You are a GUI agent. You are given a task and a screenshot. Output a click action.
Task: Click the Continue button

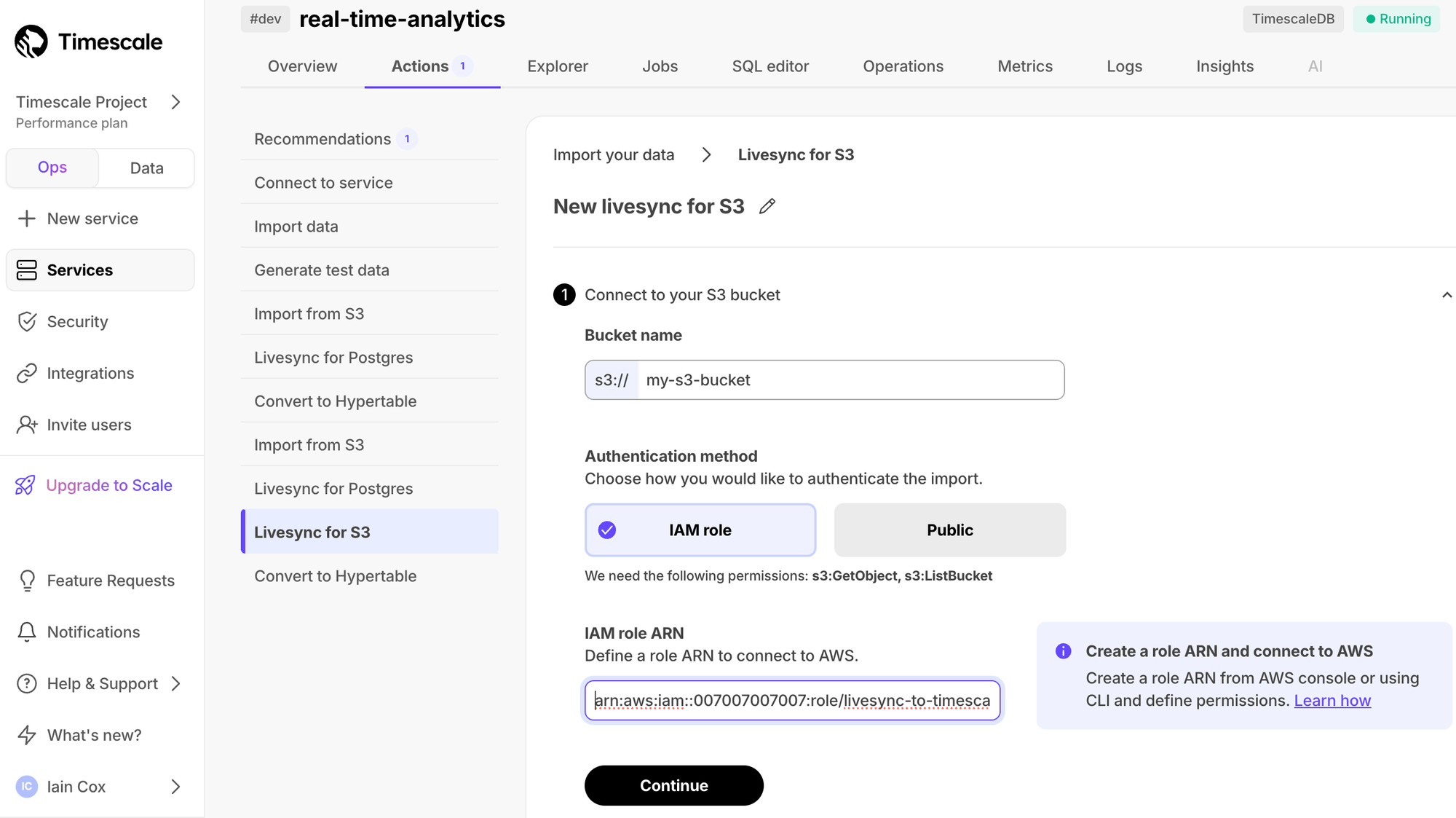click(674, 785)
